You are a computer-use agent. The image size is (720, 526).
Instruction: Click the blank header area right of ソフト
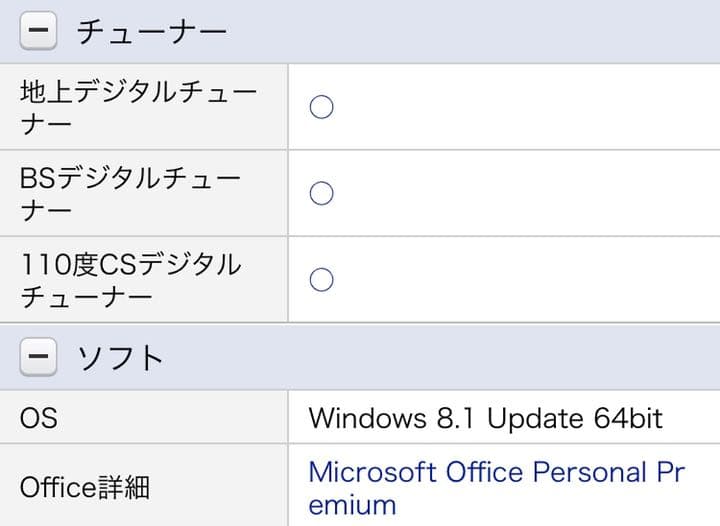450,356
